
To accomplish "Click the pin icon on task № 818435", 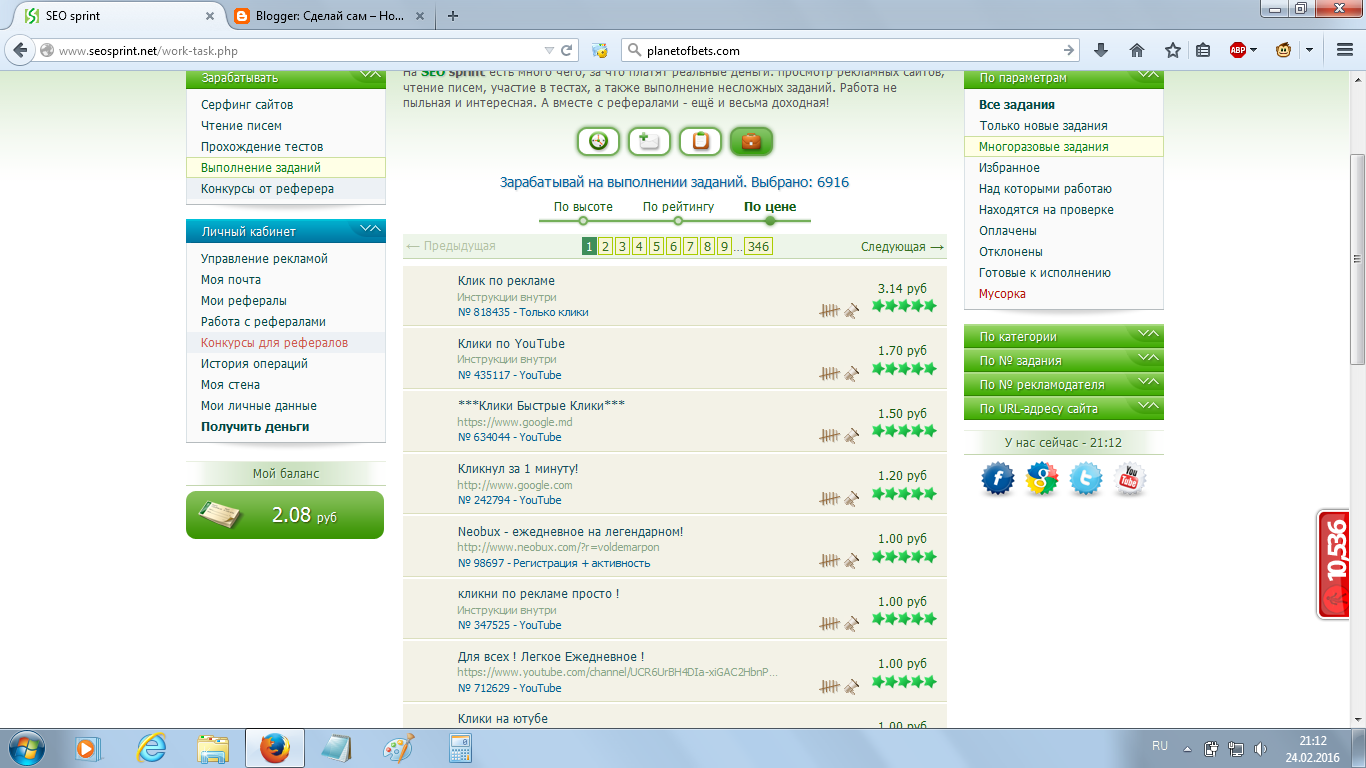I will pyautogui.click(x=851, y=311).
